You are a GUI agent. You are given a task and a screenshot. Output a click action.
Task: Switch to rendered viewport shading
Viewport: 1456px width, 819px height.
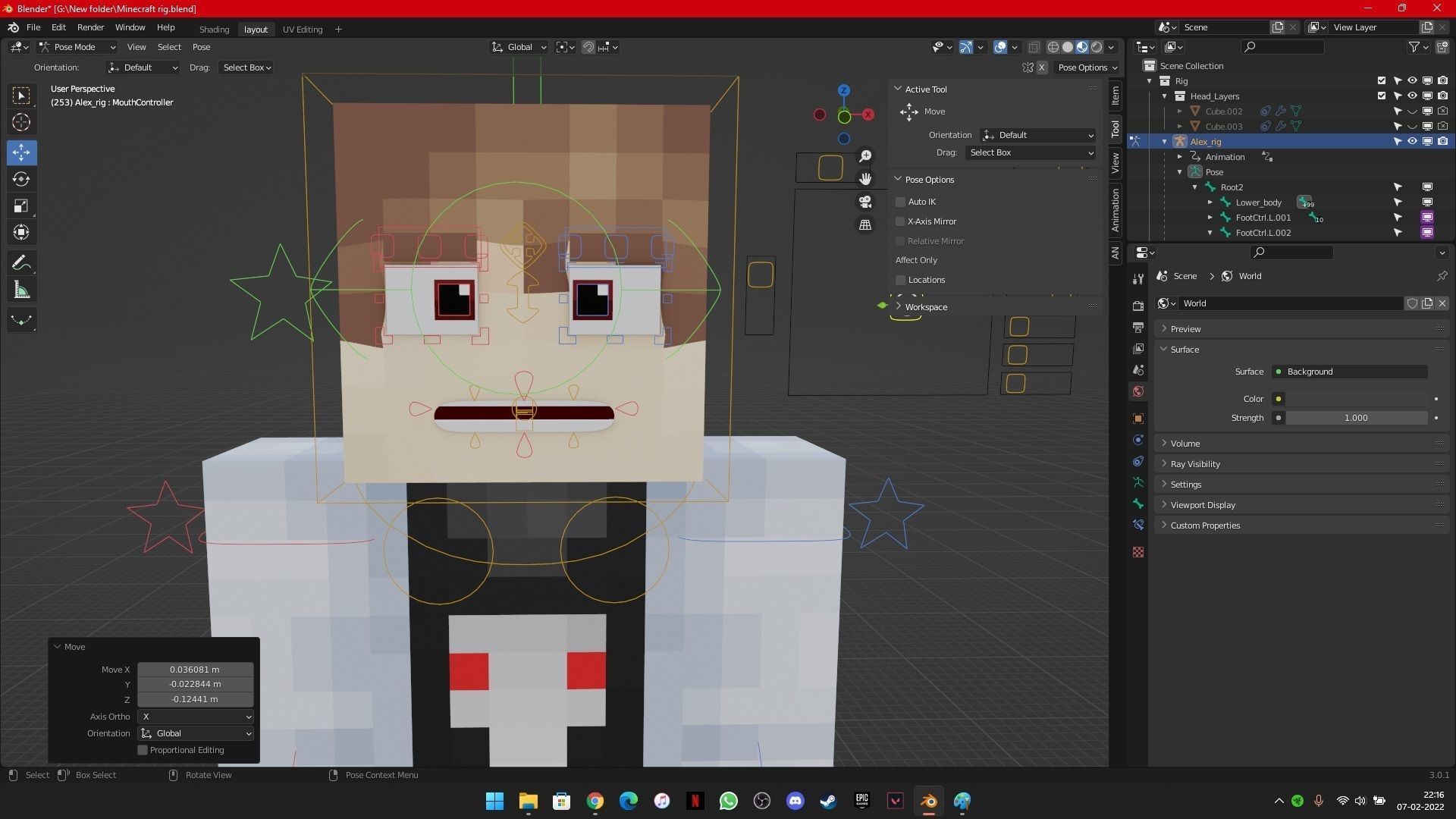1097,47
